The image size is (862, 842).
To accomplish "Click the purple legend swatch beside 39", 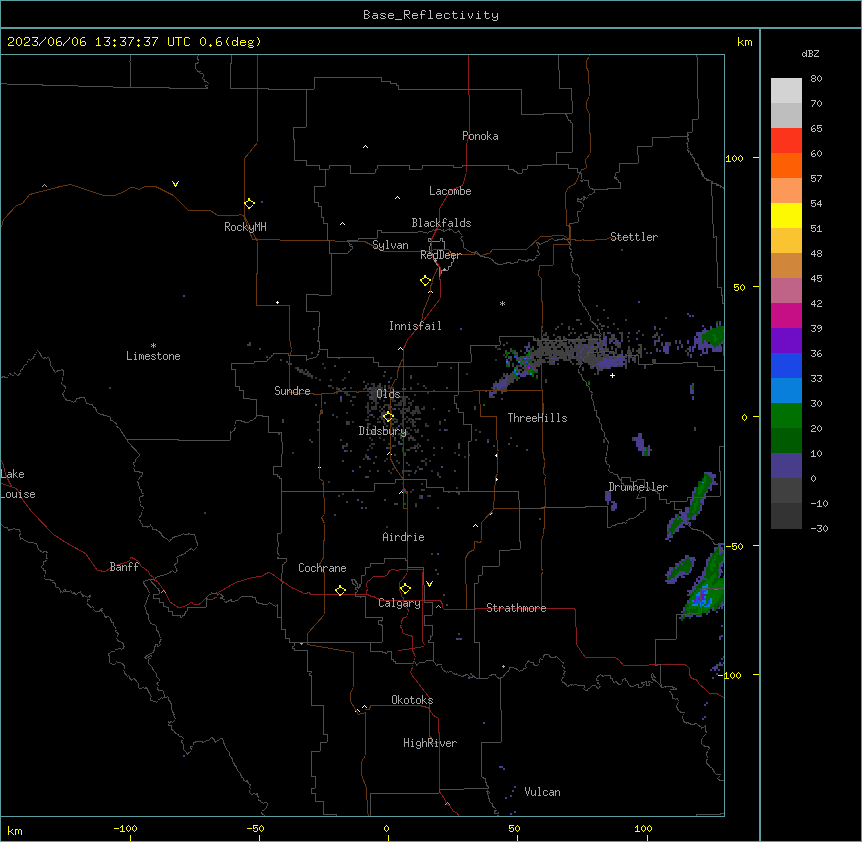I will (786, 341).
